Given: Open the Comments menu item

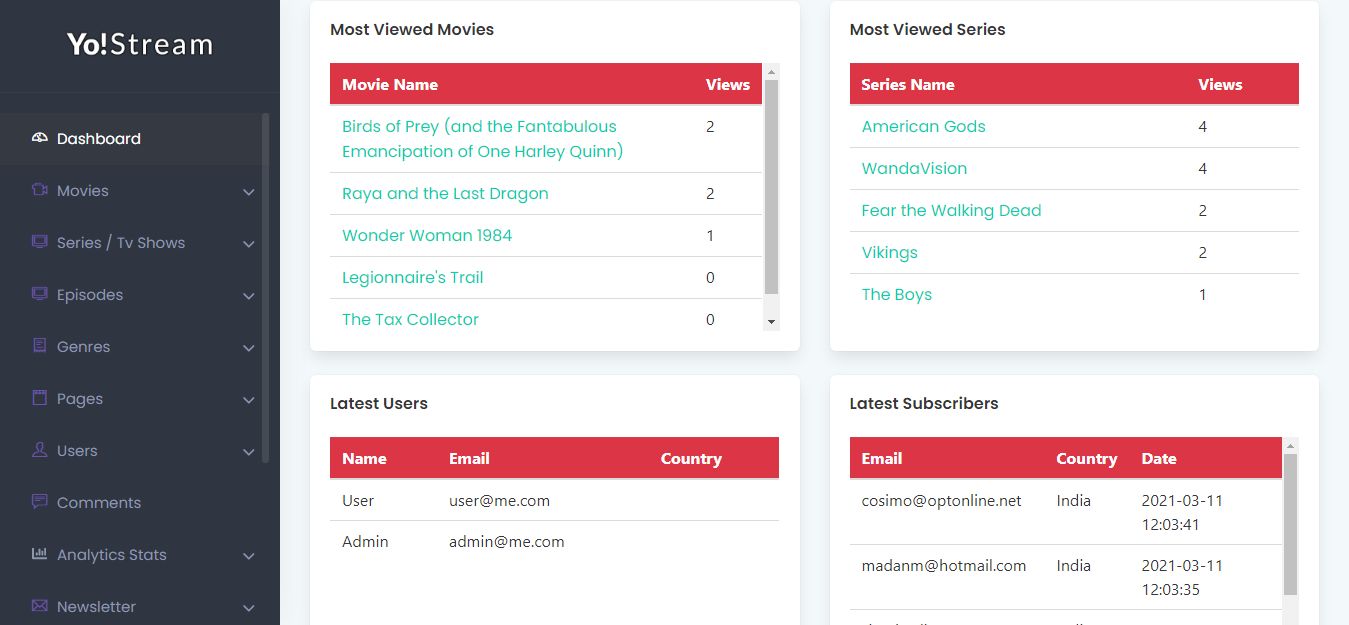Looking at the screenshot, I should pyautogui.click(x=99, y=503).
